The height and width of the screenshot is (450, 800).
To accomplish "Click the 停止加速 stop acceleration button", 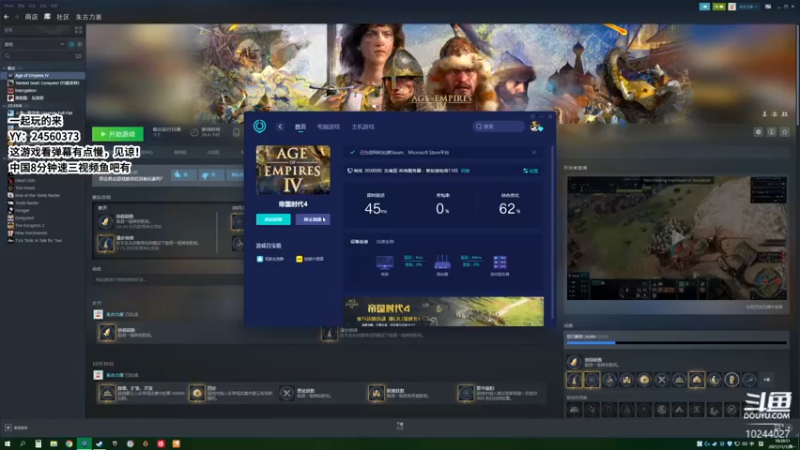I will (x=313, y=219).
